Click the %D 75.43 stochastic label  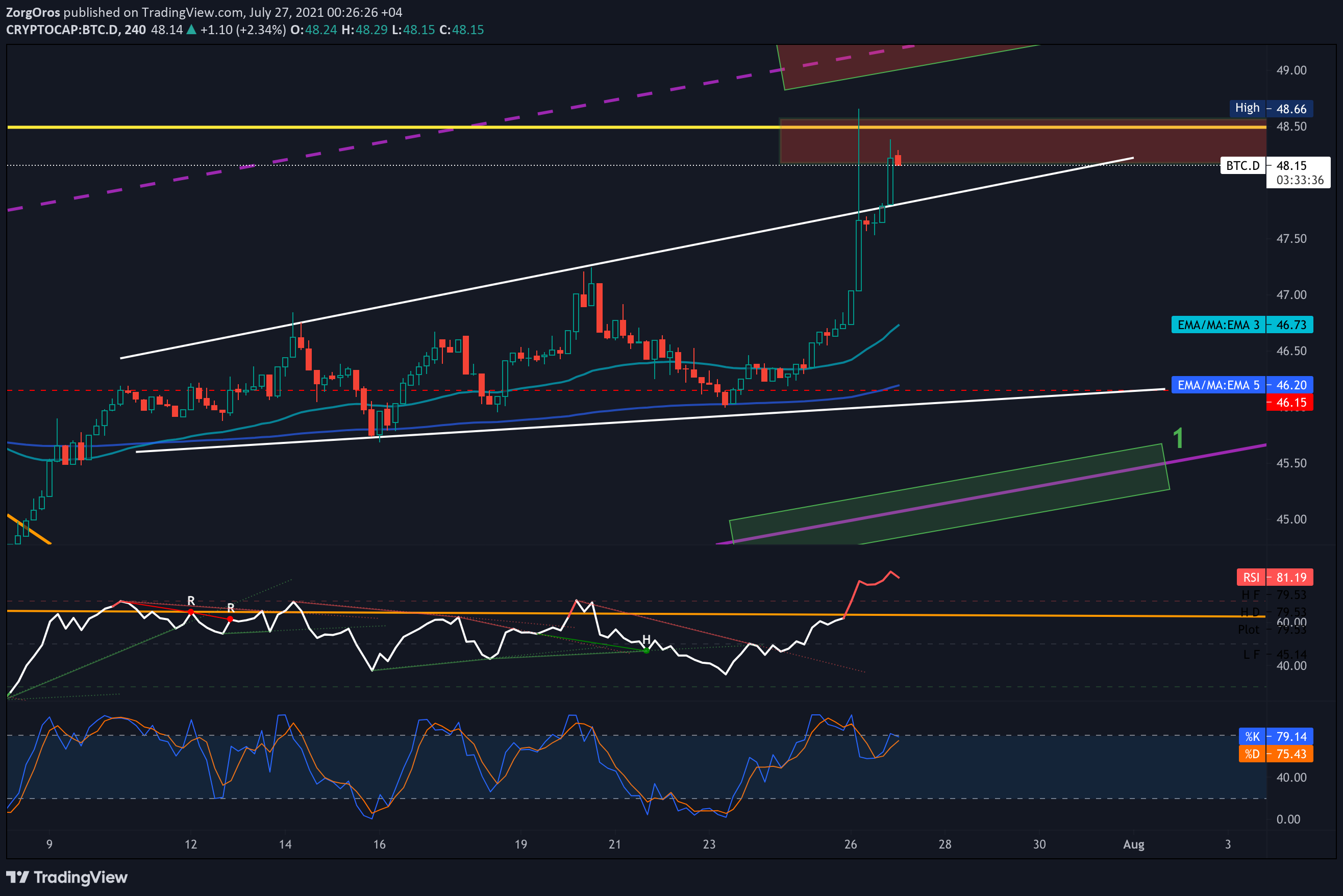click(x=1276, y=754)
